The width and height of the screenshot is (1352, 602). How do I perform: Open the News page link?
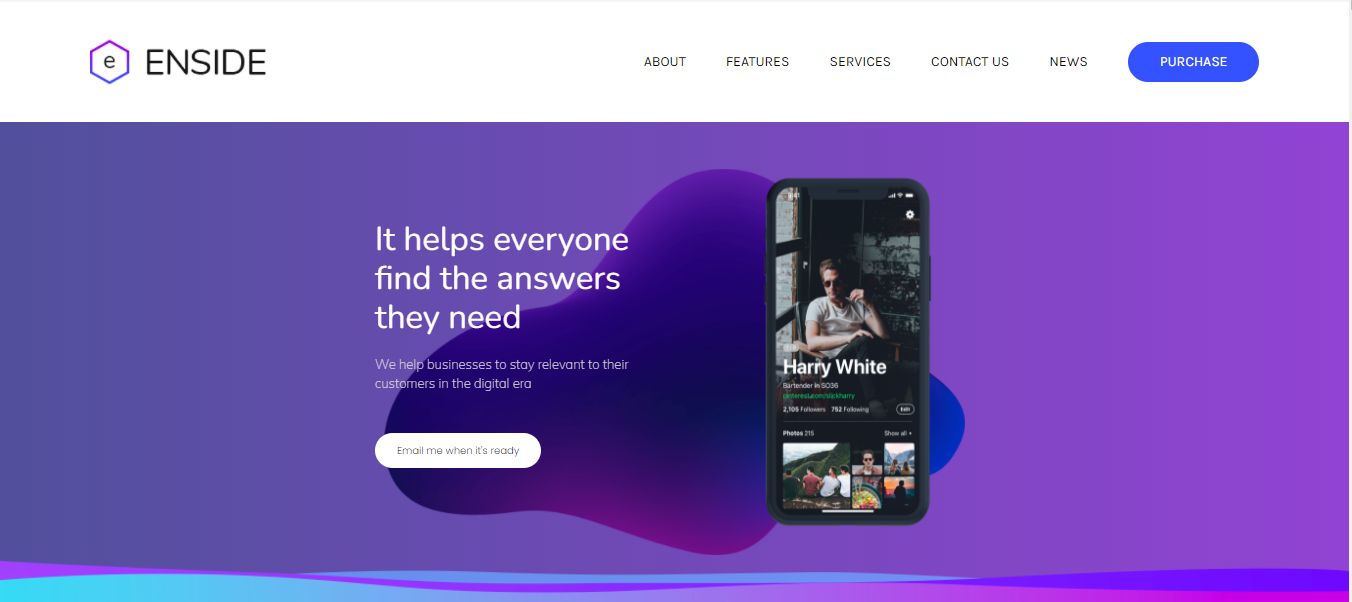(x=1068, y=62)
